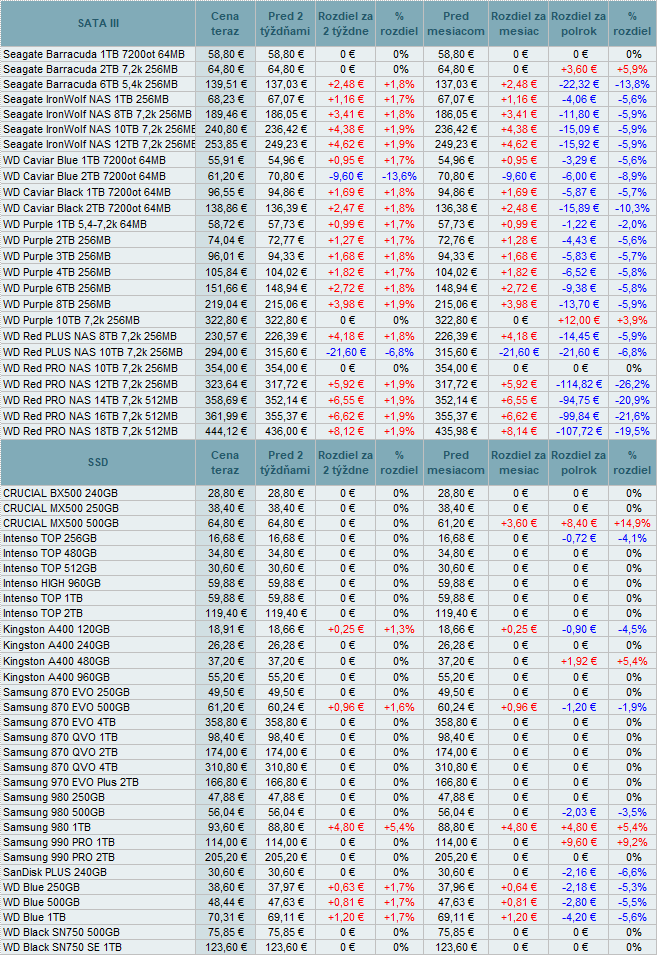The image size is (657, 955).
Task: Click the +8,40 € half-year value for MX500 500GB
Action: (x=578, y=523)
